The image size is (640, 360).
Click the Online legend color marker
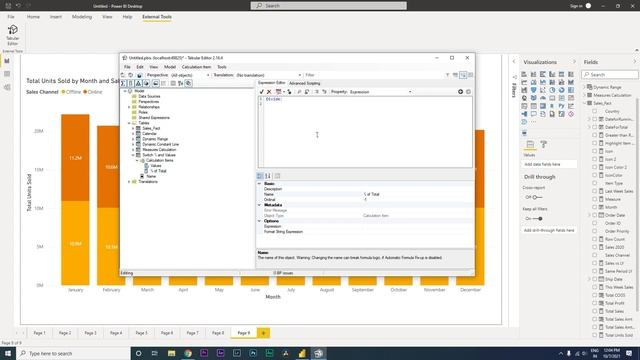pyautogui.click(x=85, y=92)
